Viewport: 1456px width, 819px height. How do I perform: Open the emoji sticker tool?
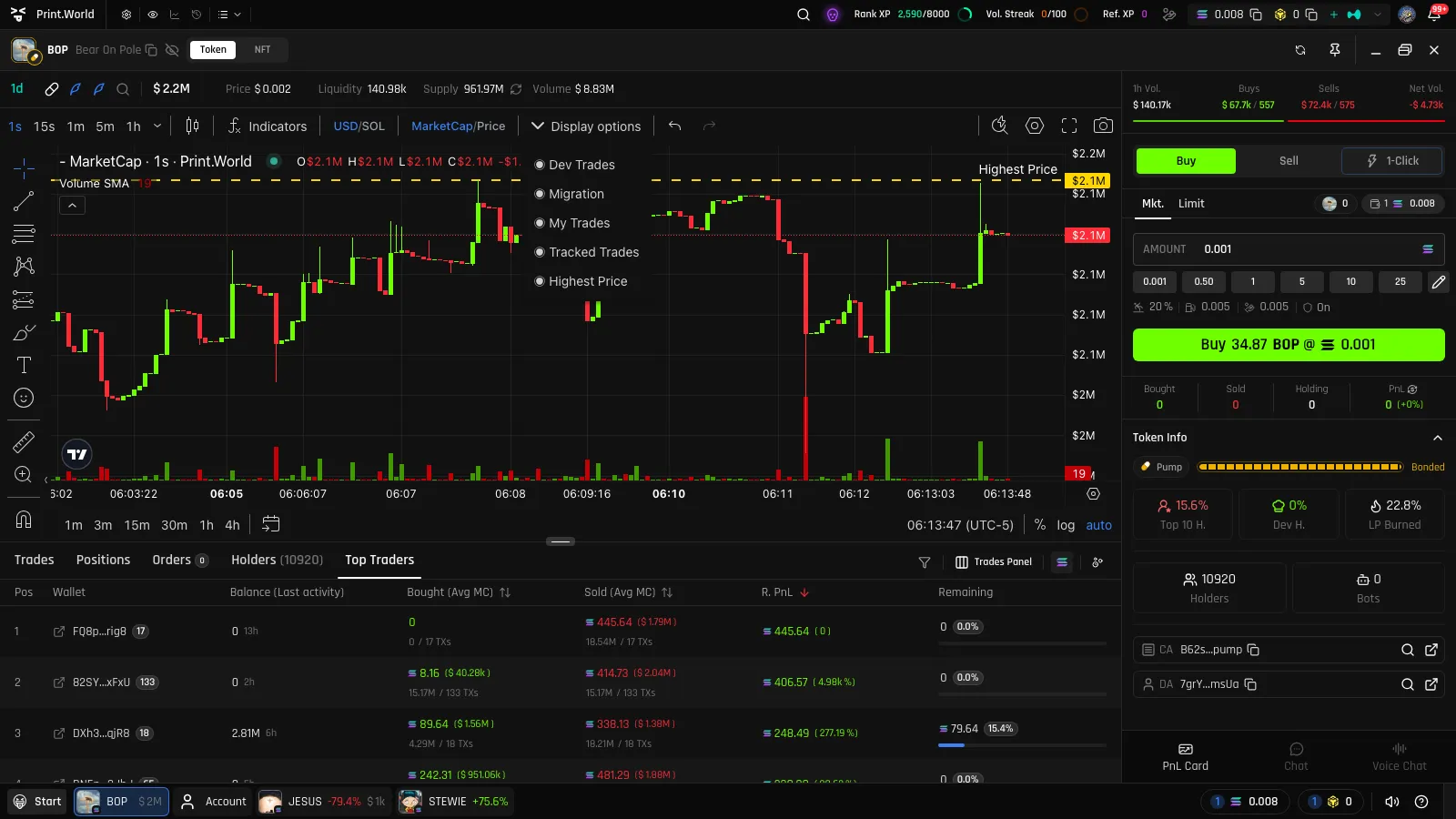click(x=24, y=398)
